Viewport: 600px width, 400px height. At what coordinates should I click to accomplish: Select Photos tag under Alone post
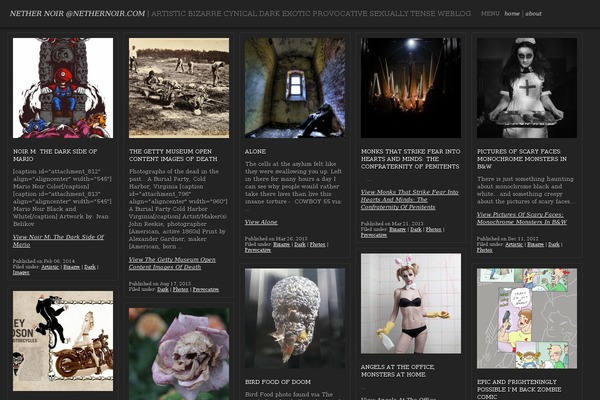click(x=318, y=245)
